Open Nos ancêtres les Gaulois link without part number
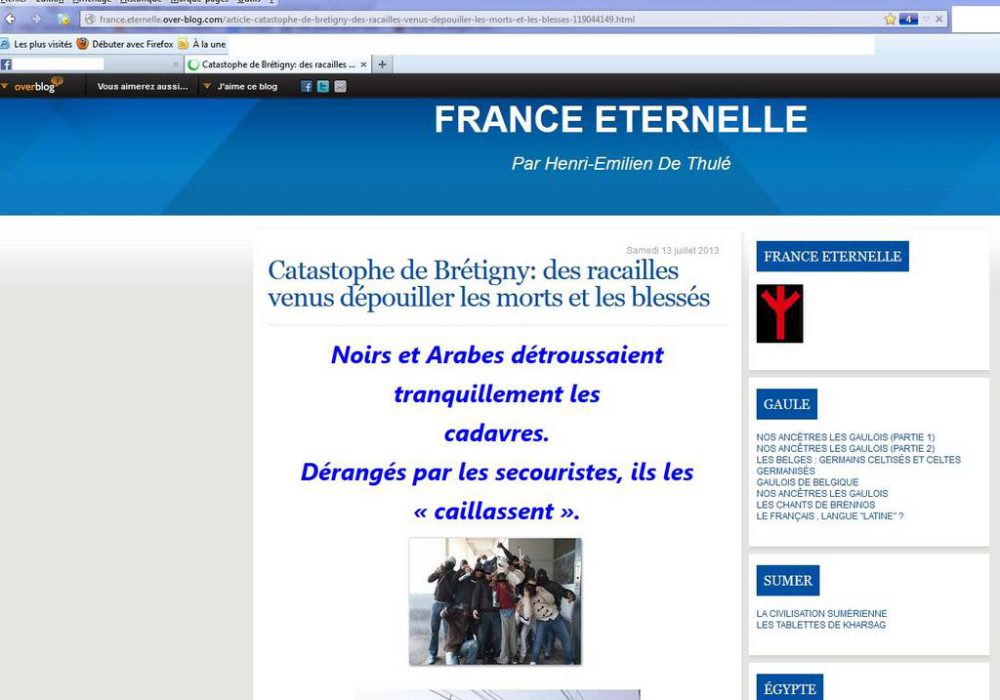This screenshot has width=1000, height=700. [x=822, y=493]
